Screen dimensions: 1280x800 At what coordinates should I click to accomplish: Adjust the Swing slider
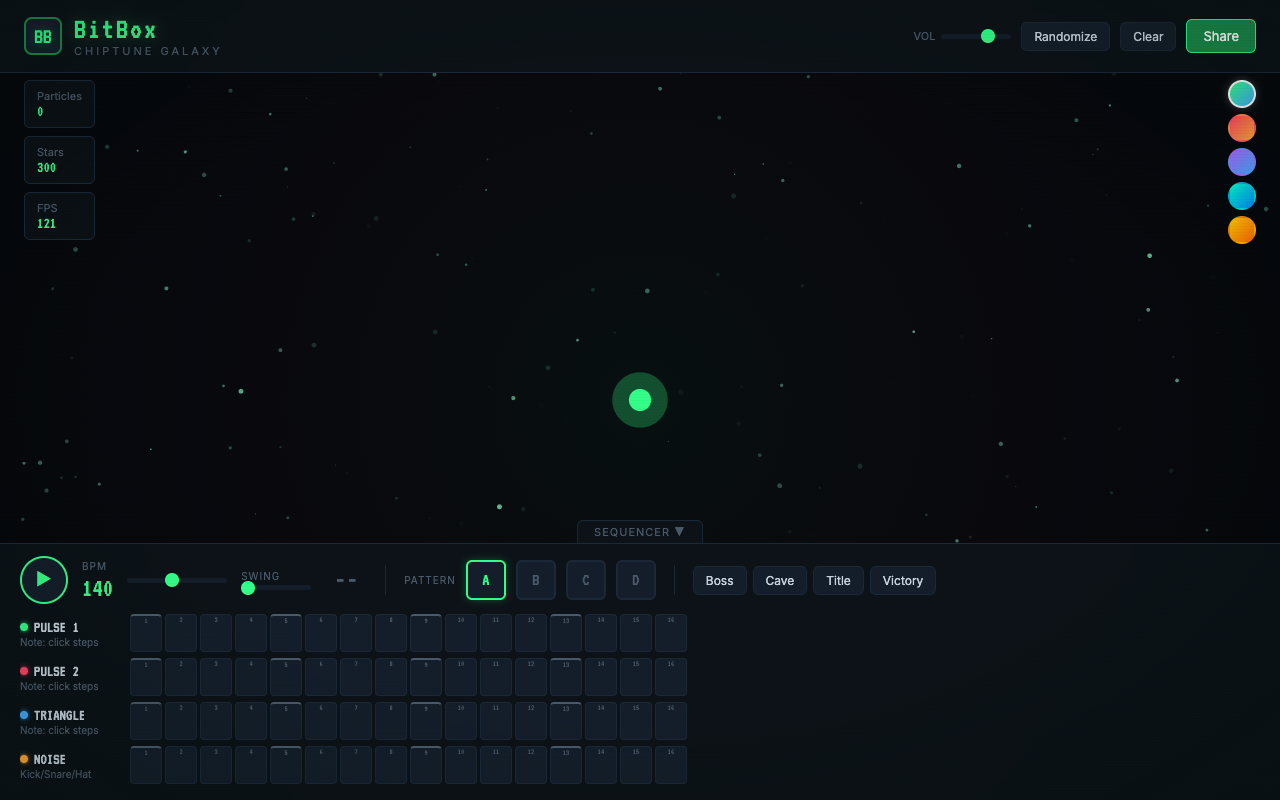[x=276, y=588]
